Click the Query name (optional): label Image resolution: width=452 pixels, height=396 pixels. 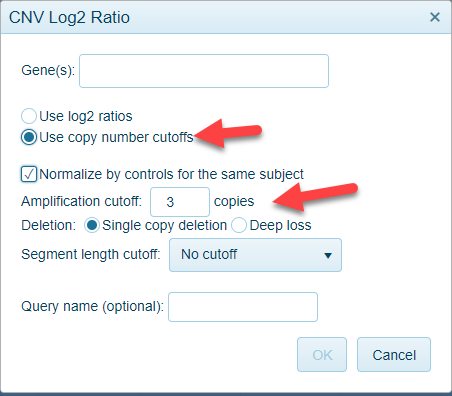coord(92,306)
